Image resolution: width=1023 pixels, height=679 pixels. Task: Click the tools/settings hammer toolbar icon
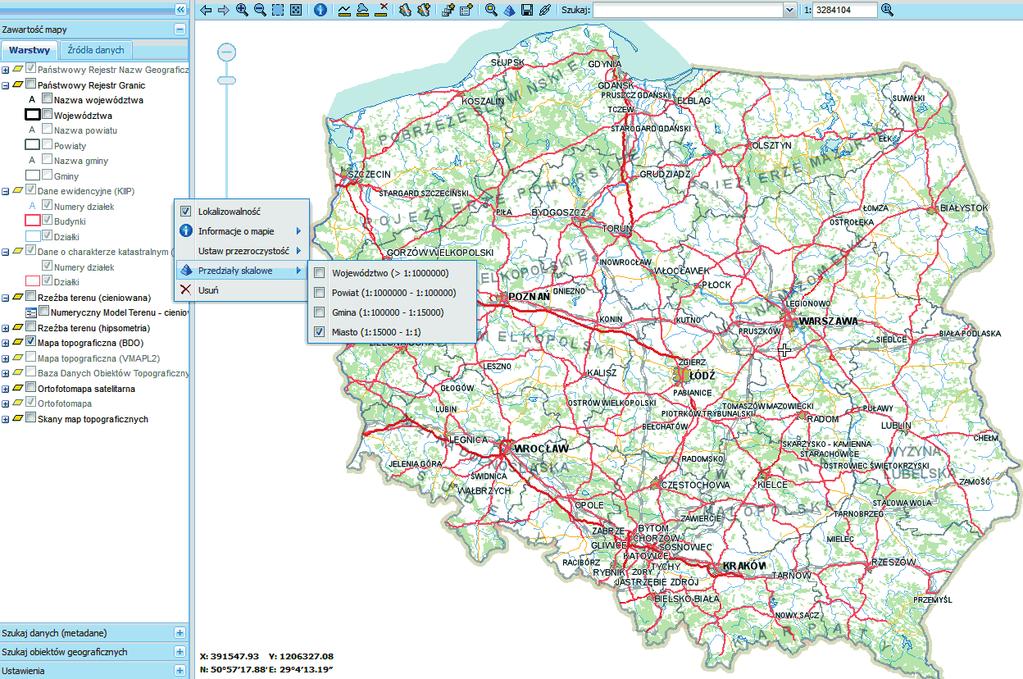448,10
